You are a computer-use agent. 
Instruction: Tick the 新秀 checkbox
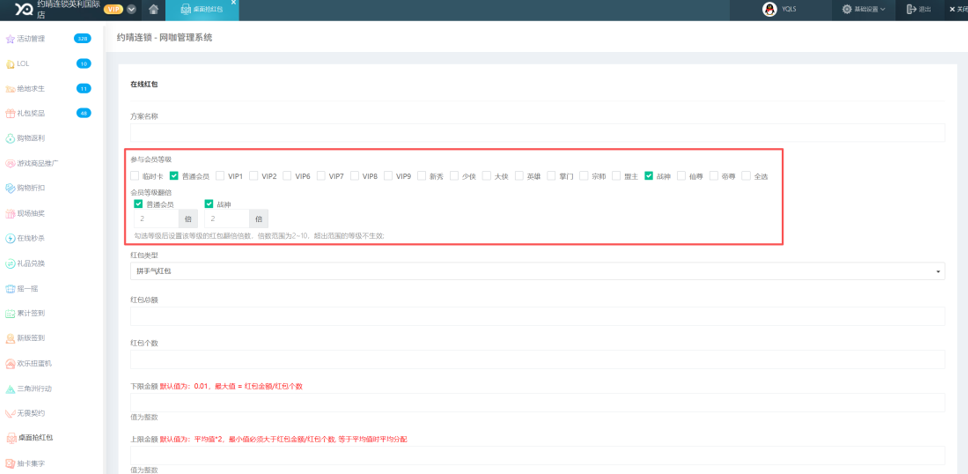422,176
